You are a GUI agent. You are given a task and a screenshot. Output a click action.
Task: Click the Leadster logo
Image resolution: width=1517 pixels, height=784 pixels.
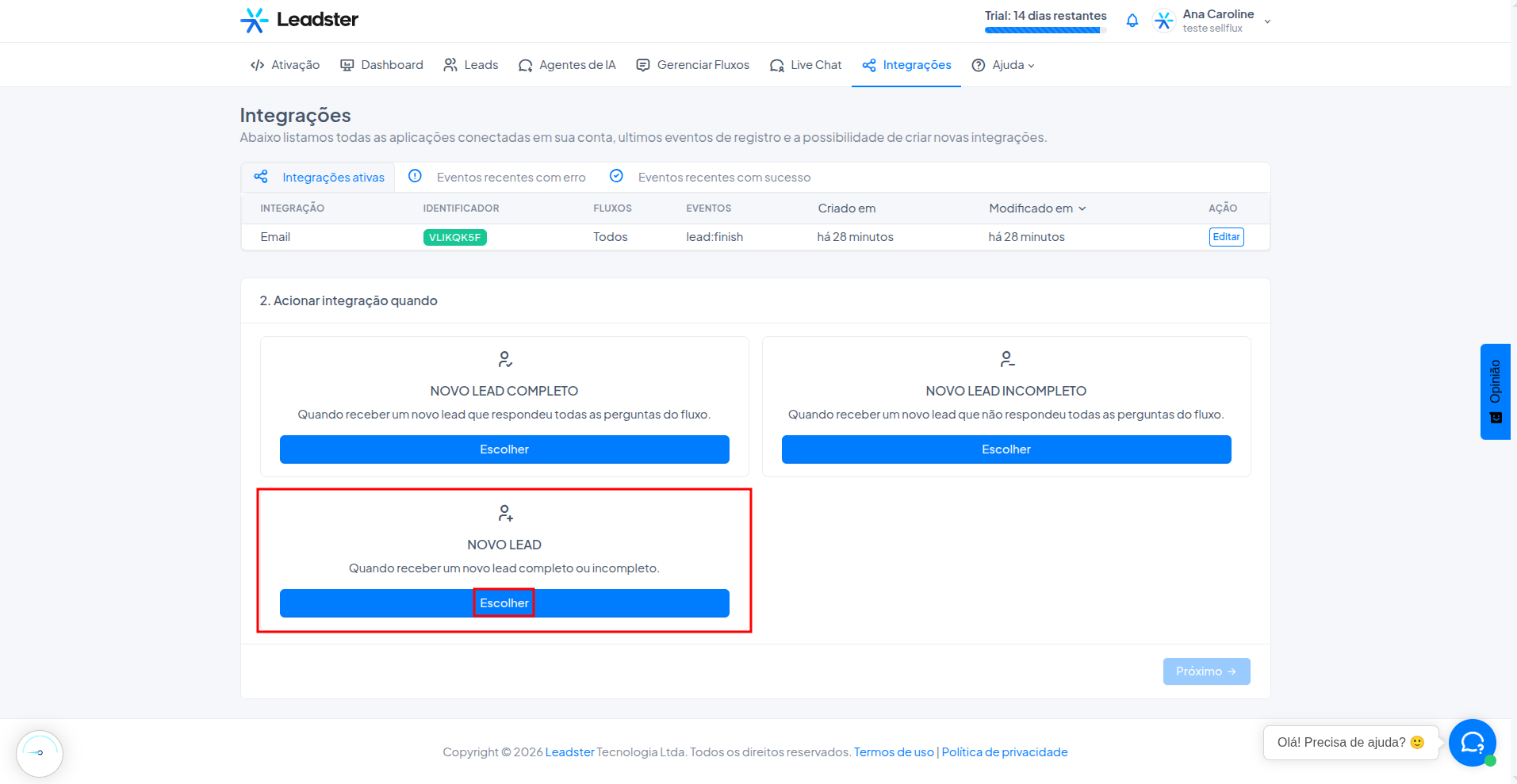[x=299, y=20]
